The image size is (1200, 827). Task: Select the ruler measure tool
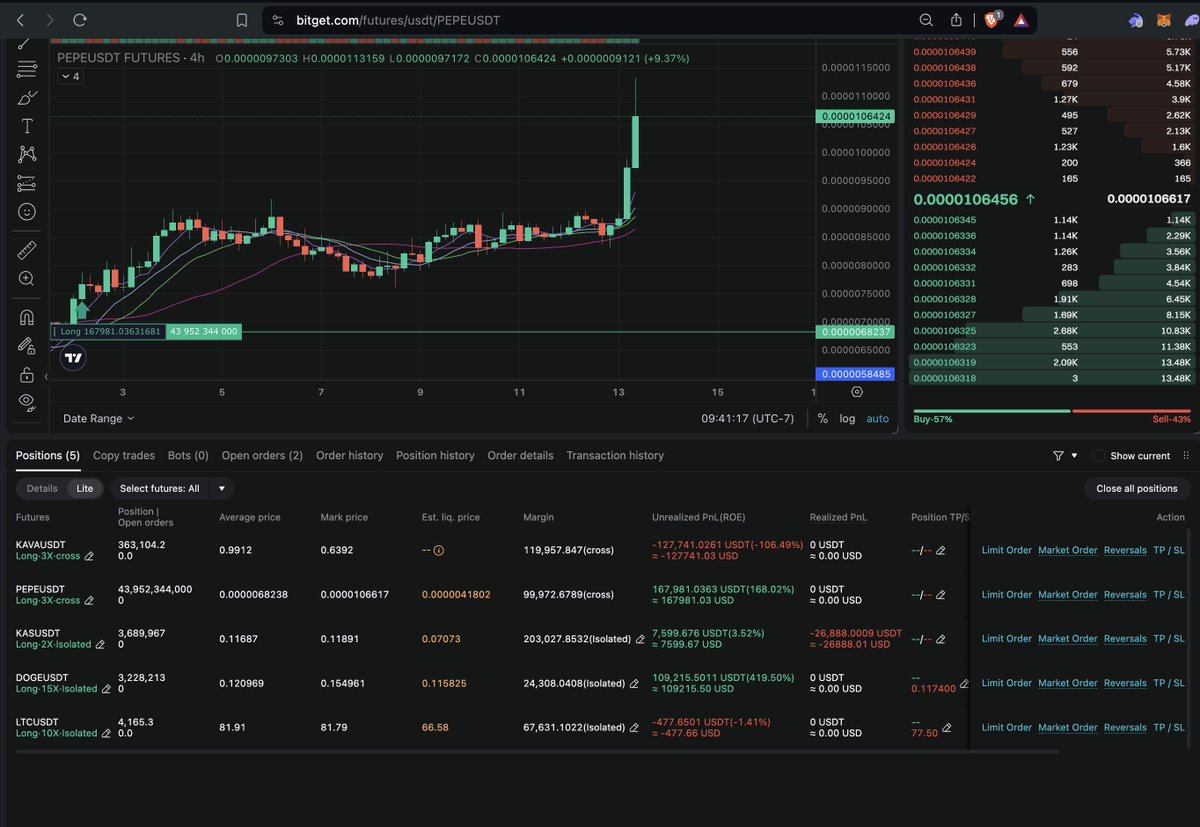pos(27,250)
